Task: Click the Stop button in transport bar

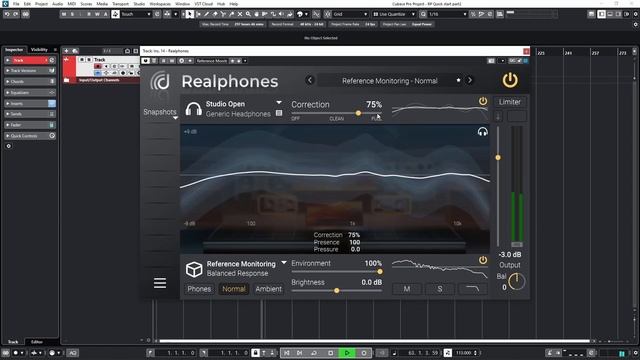Action: point(331,353)
